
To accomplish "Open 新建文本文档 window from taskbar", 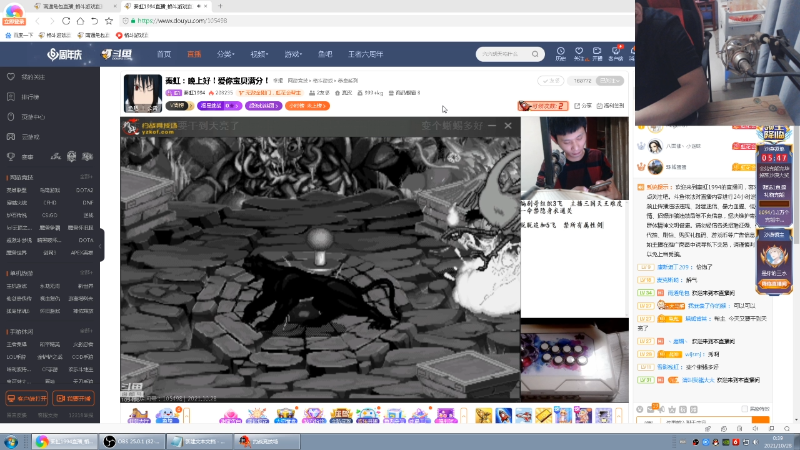I will coord(199,441).
